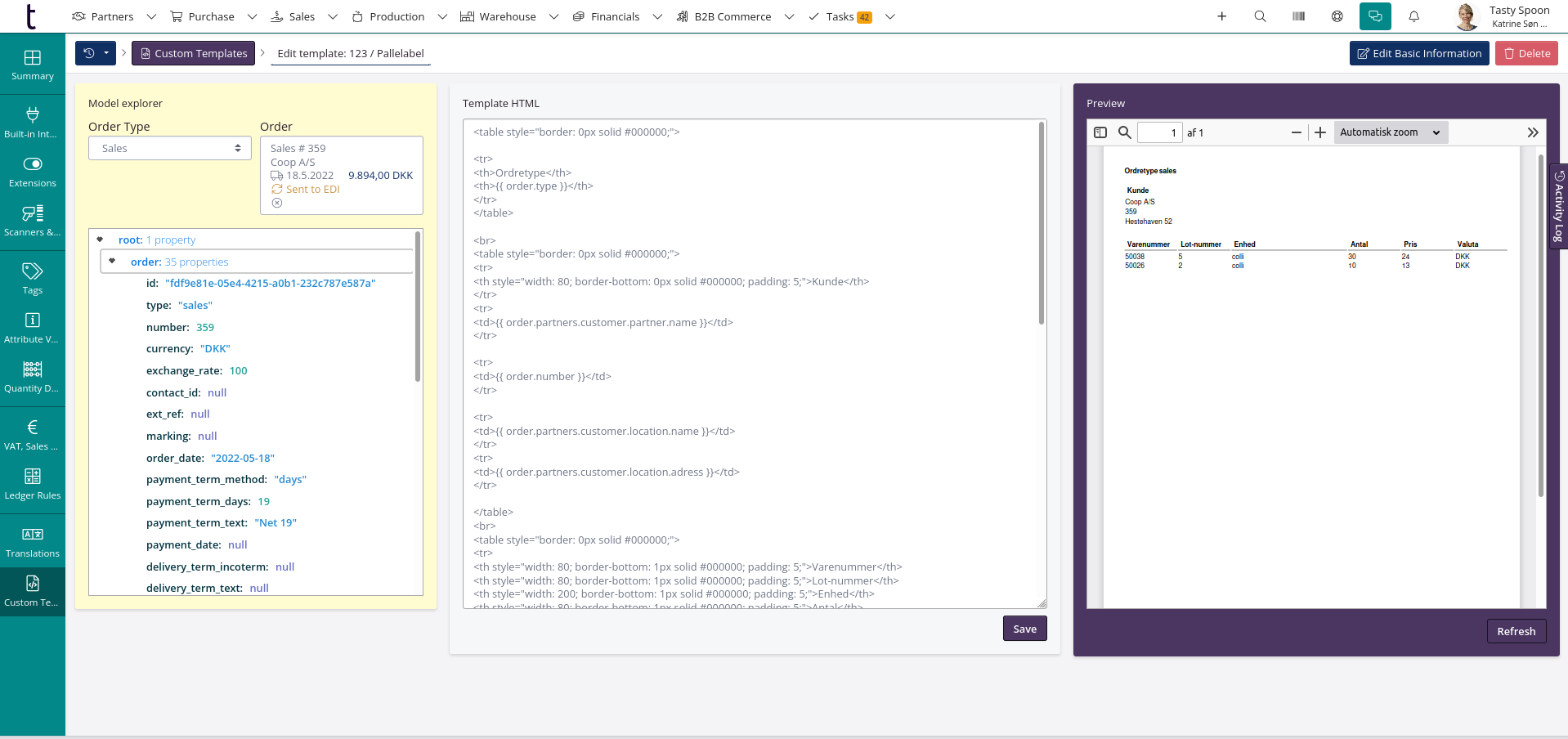1568x739 pixels.
Task: Open the Extensions toggle section in sidebar
Action: tap(33, 172)
